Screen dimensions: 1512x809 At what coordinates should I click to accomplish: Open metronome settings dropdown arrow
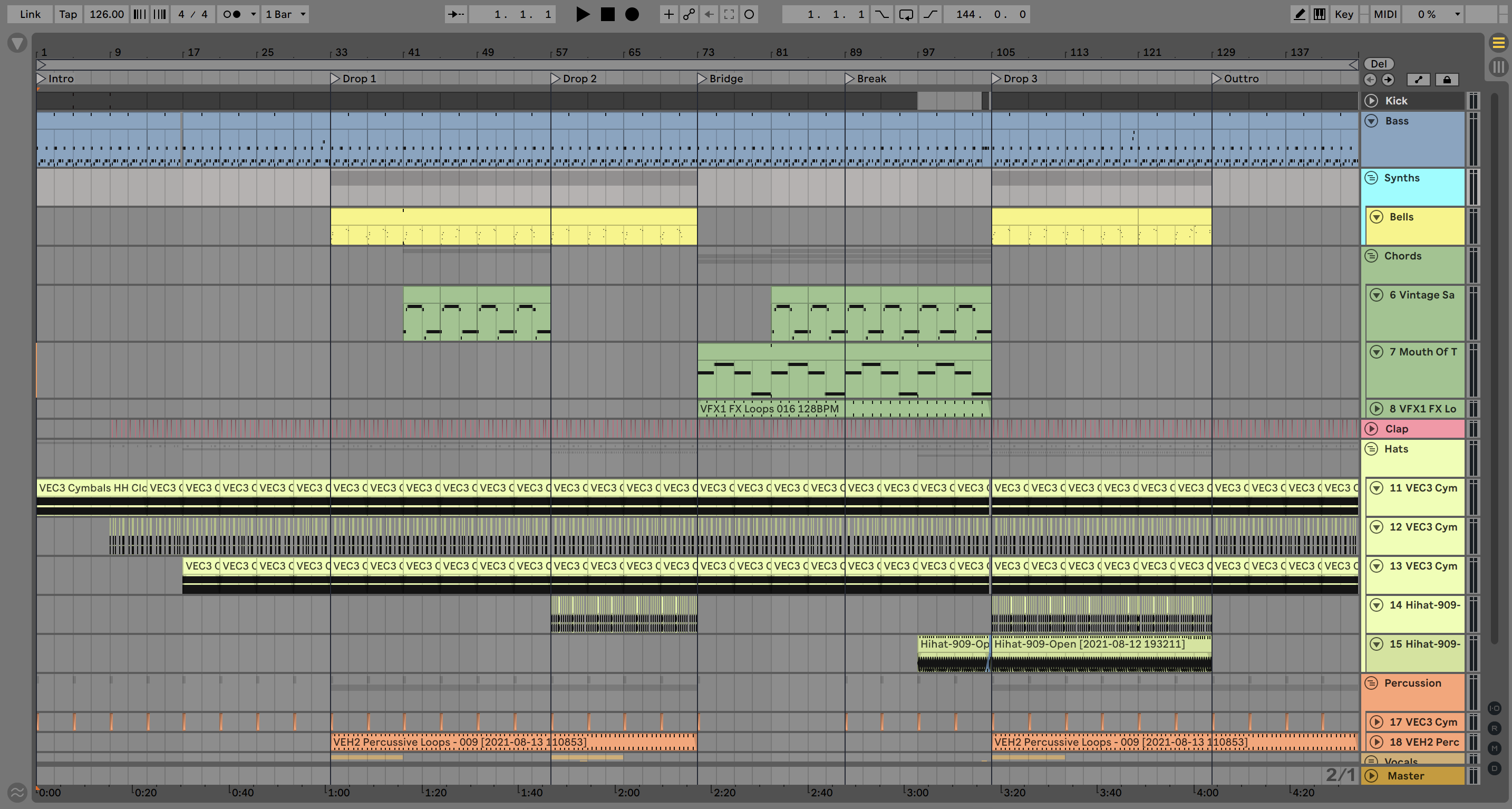254,14
